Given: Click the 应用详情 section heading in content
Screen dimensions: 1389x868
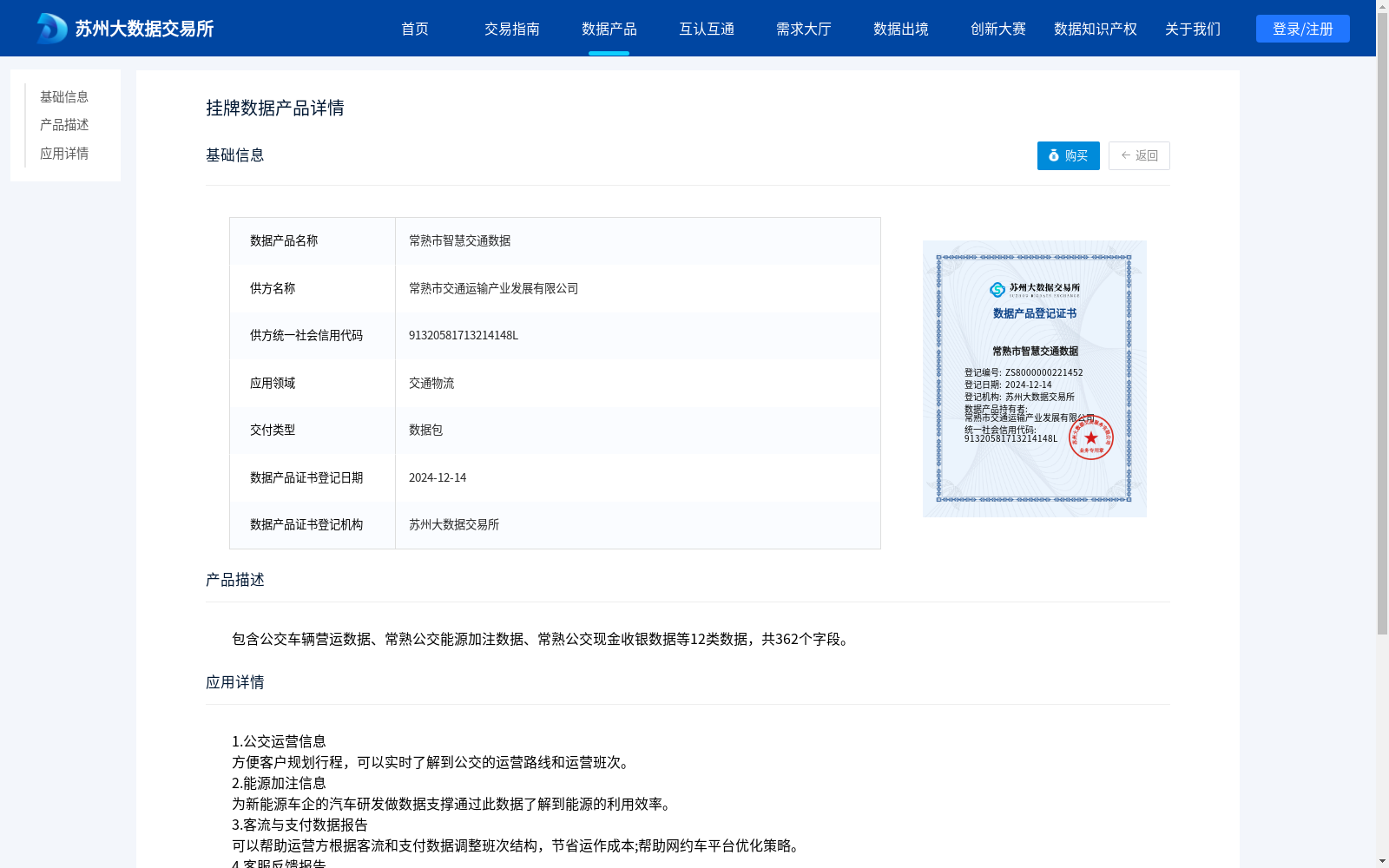Looking at the screenshot, I should [235, 682].
